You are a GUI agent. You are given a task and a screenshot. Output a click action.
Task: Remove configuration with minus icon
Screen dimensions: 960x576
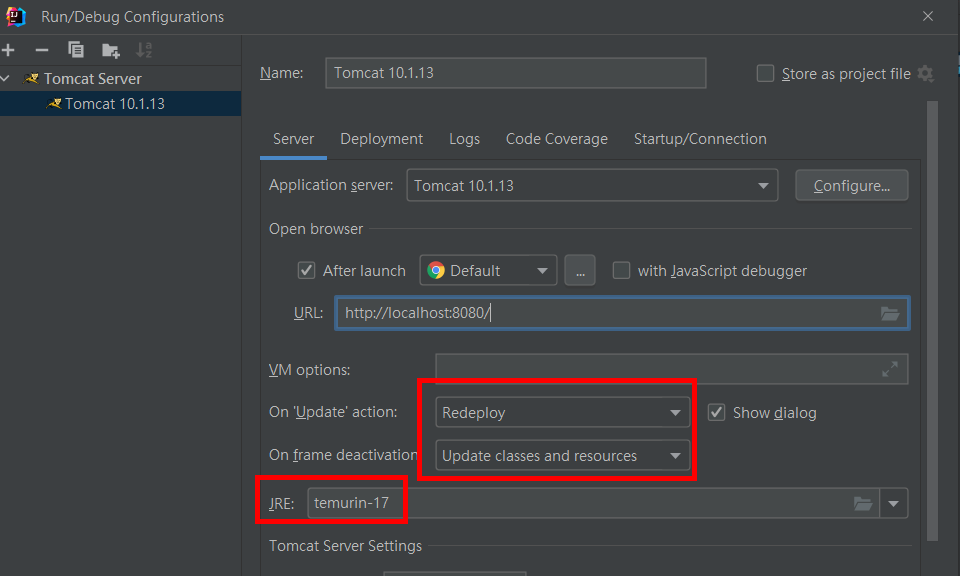click(x=42, y=50)
